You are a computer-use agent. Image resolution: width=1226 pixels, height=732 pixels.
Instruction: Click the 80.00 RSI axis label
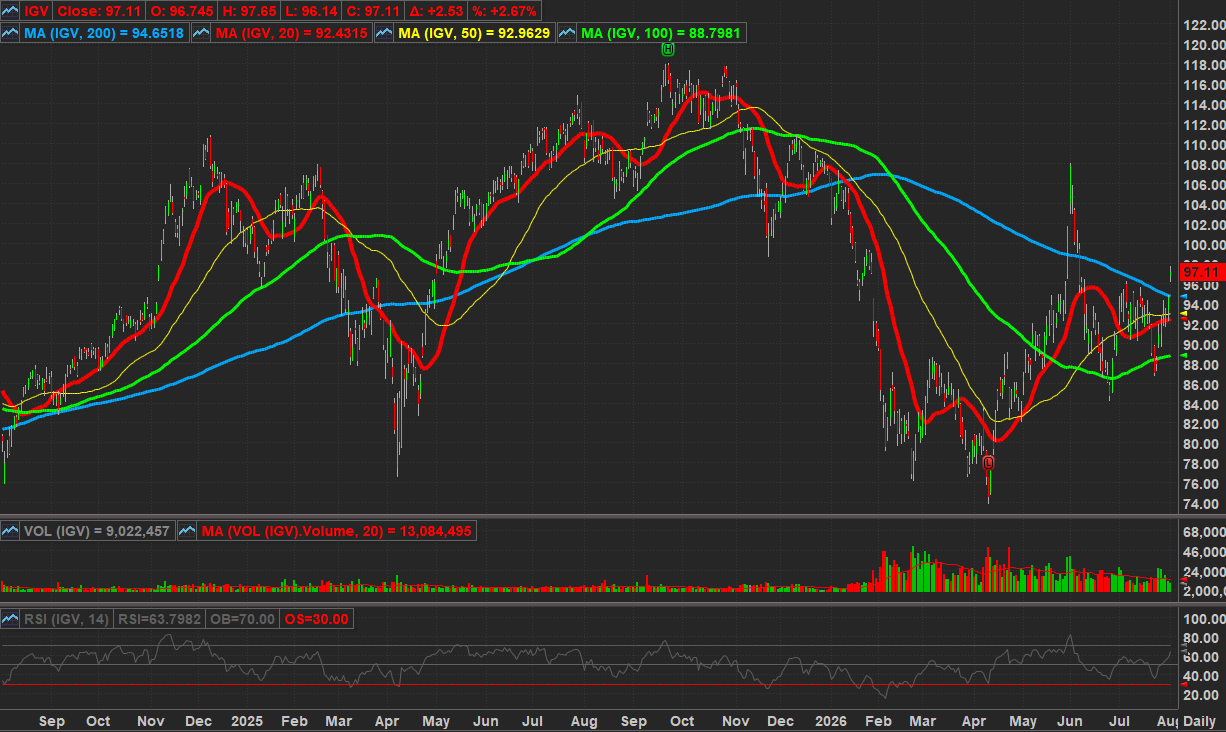click(x=1200, y=638)
